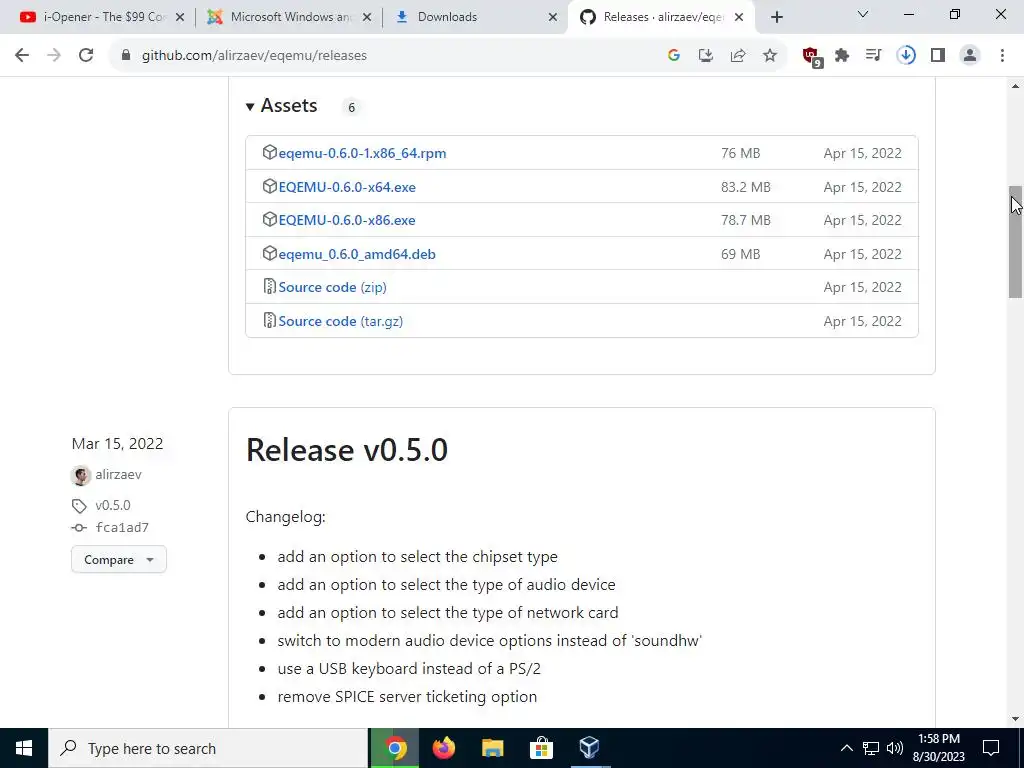Show Chrome downloads via blue arrow icon

pos(906,56)
